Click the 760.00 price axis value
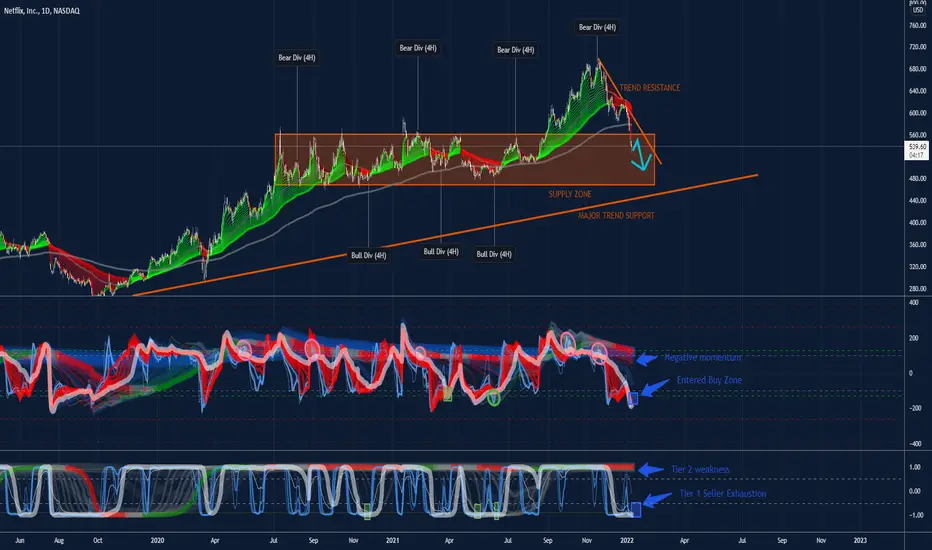This screenshot has height=550, width=932. point(917,26)
